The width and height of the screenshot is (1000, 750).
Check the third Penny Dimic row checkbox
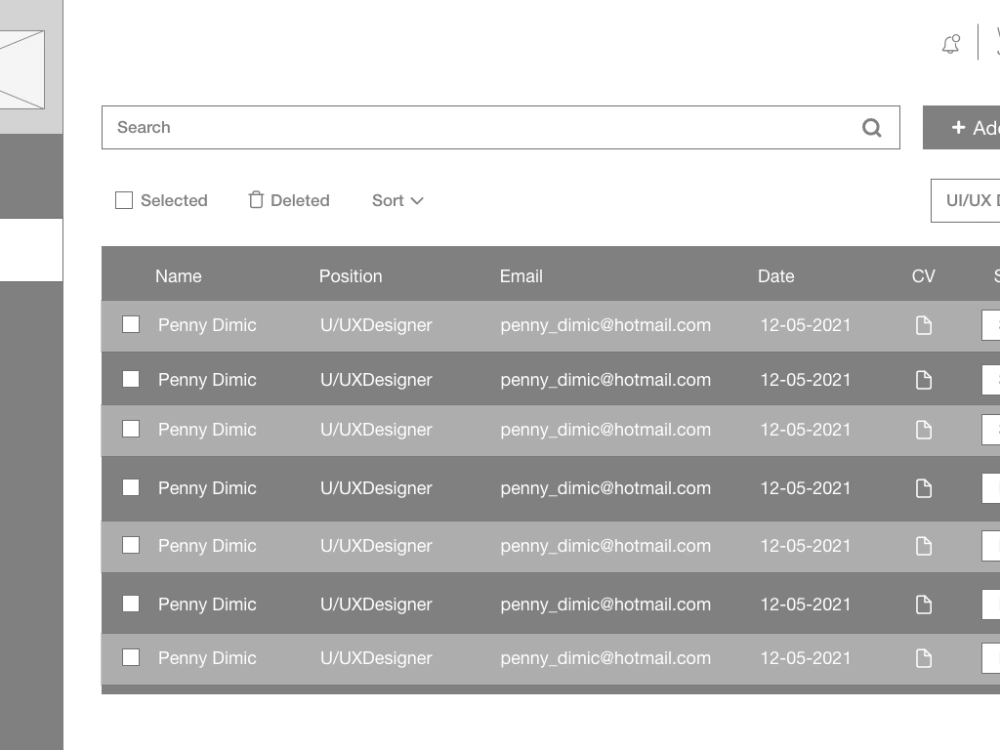click(131, 429)
